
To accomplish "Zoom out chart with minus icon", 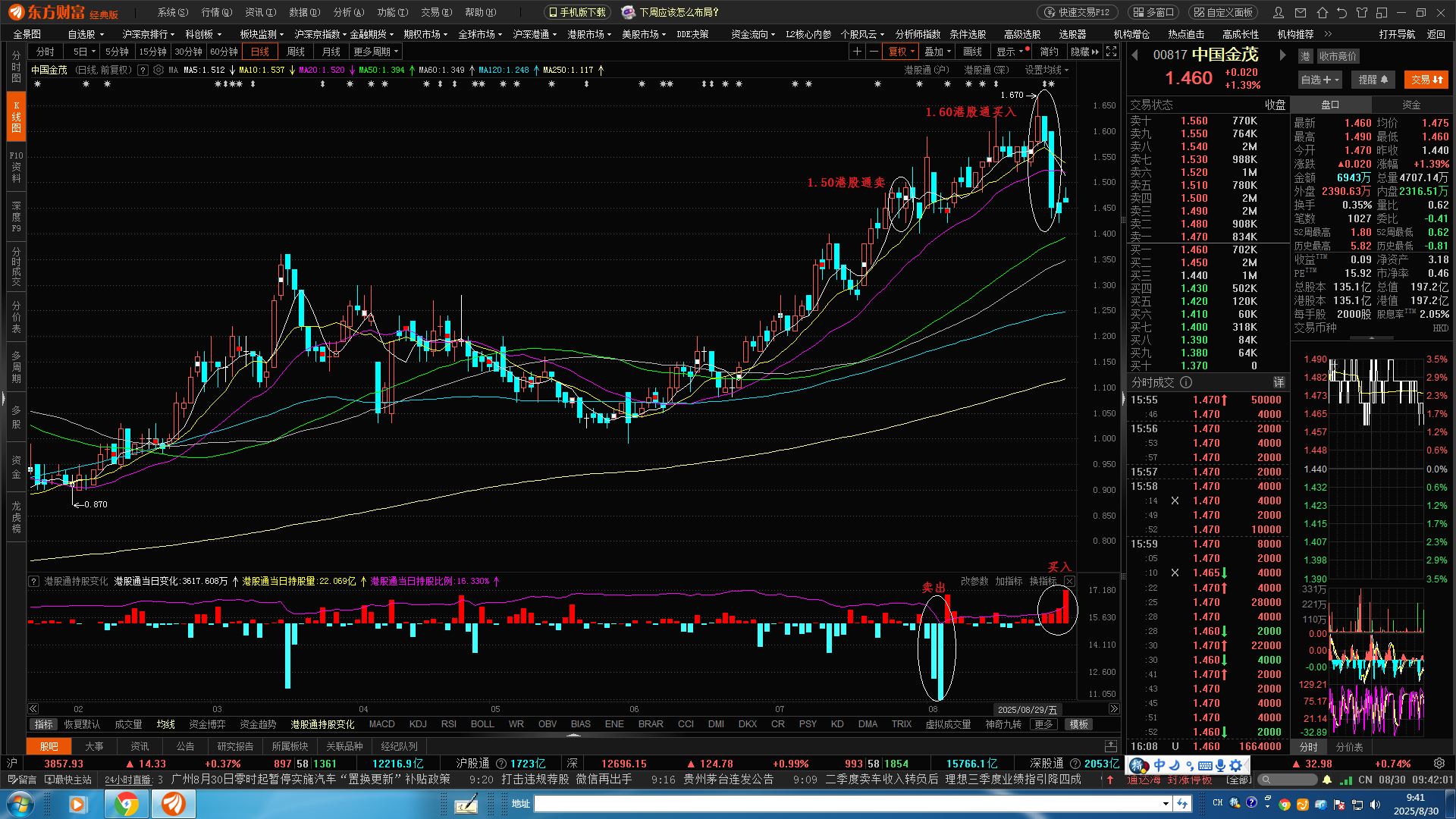I will click(874, 52).
